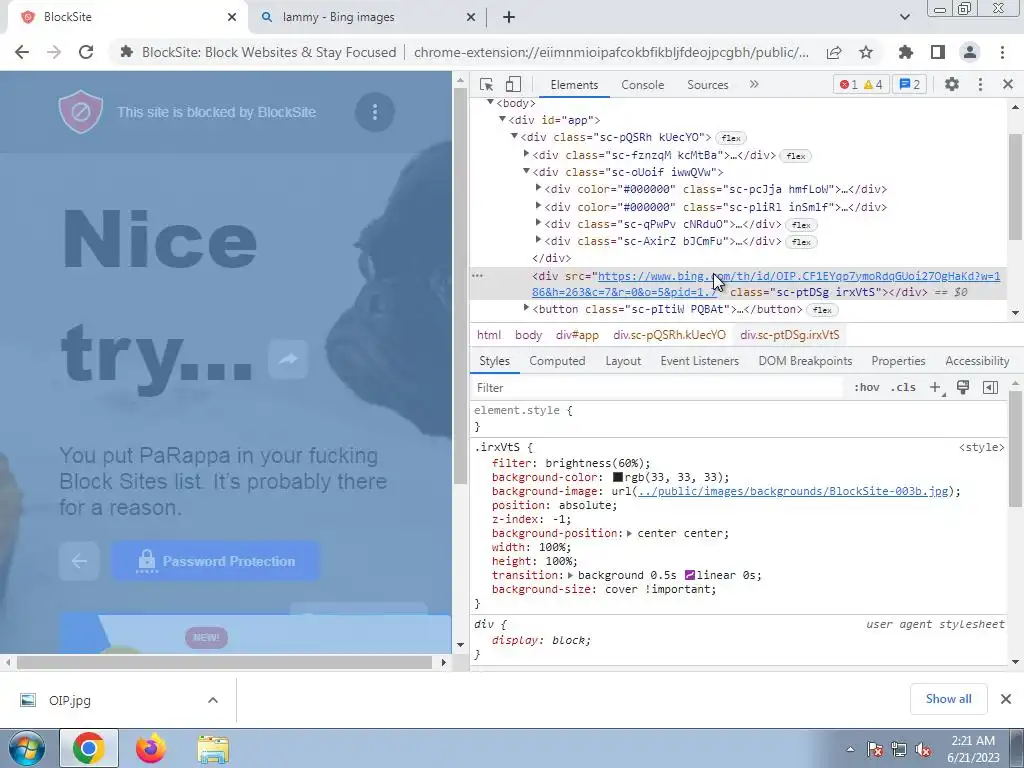Viewport: 1024px width, 768px height.
Task: Open the DevTools three-dot customize menu
Action: click(980, 84)
